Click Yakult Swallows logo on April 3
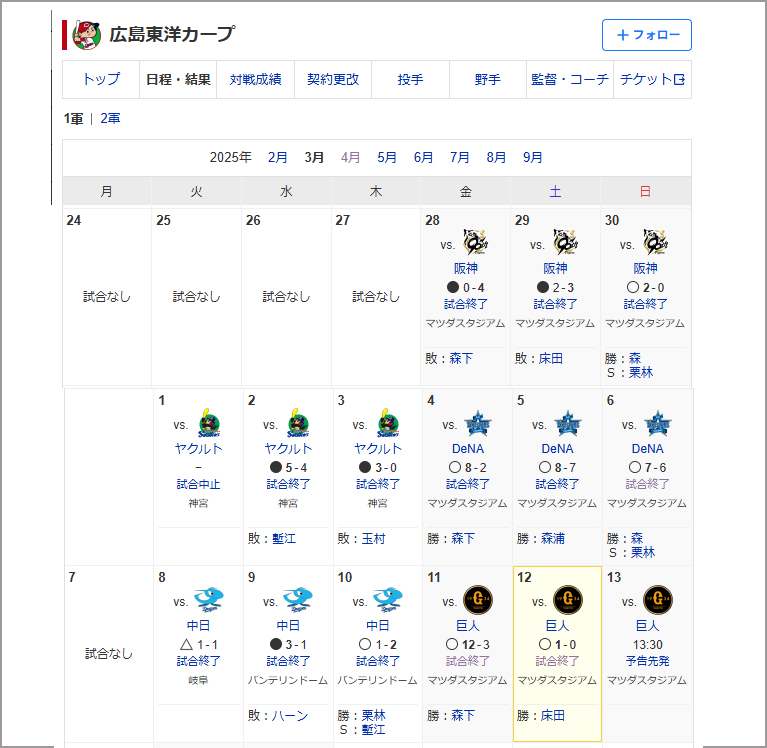 388,423
